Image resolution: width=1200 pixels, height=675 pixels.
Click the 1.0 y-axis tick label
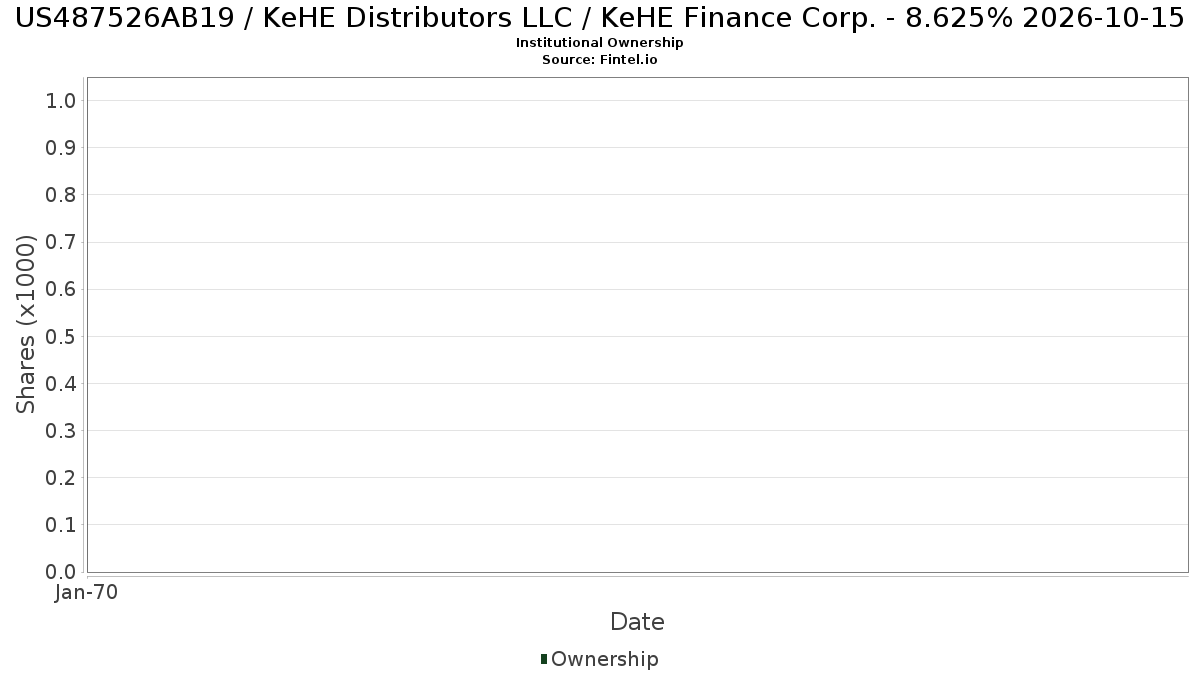tap(61, 101)
